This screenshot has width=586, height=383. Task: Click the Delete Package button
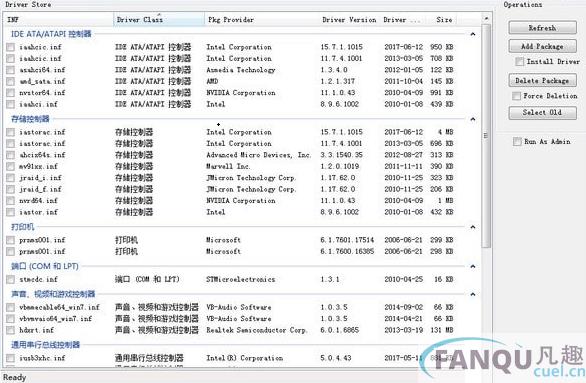[x=542, y=81]
